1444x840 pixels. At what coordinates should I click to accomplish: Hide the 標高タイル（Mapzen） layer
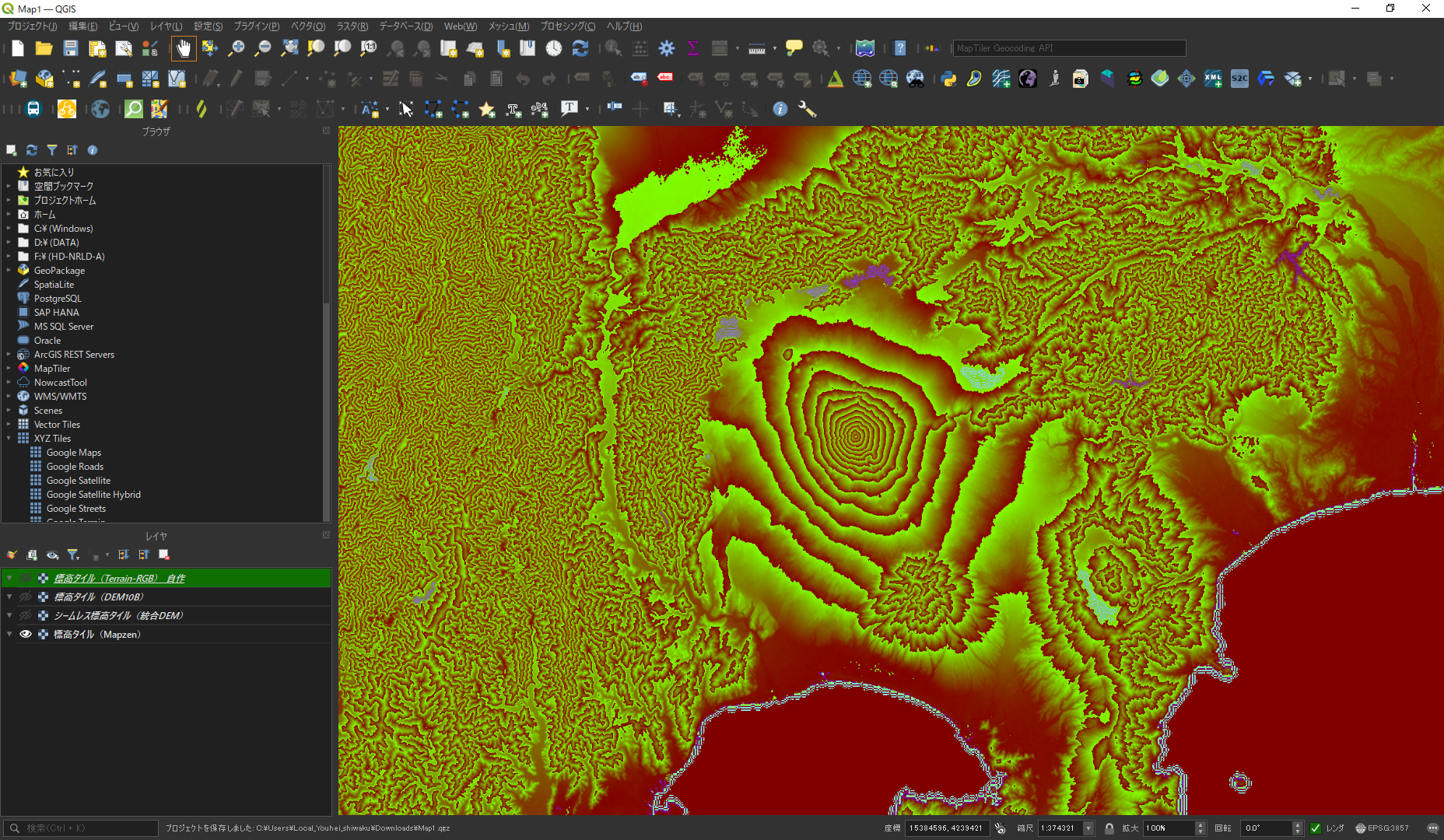point(25,634)
